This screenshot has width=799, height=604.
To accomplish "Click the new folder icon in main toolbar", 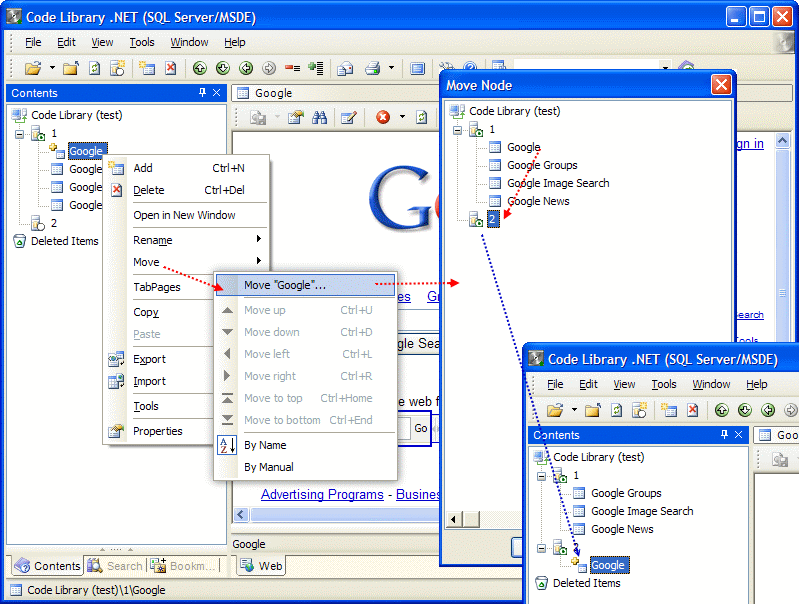I will pos(71,68).
